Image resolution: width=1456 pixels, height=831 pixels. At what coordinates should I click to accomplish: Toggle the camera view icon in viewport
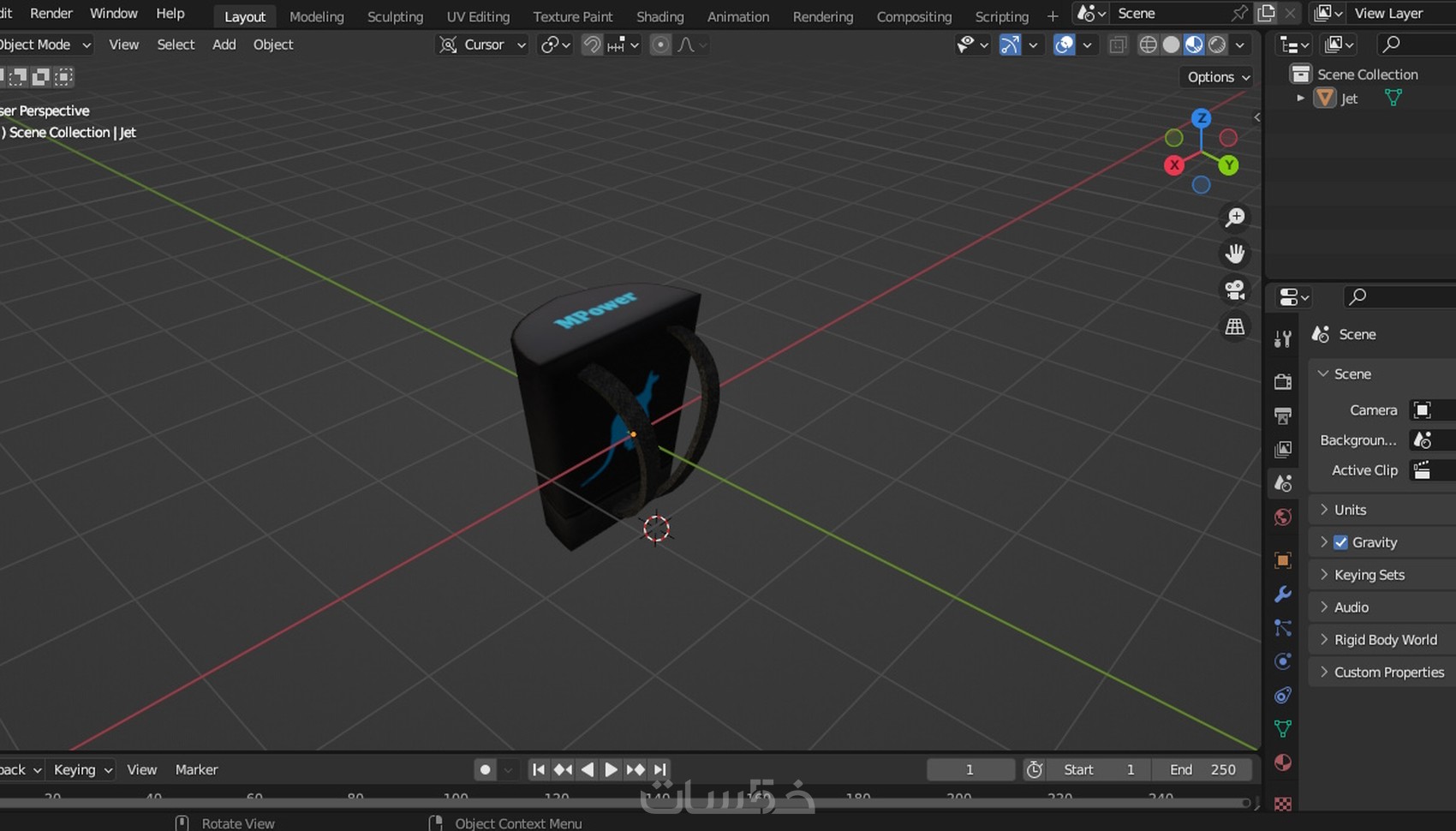1235,290
